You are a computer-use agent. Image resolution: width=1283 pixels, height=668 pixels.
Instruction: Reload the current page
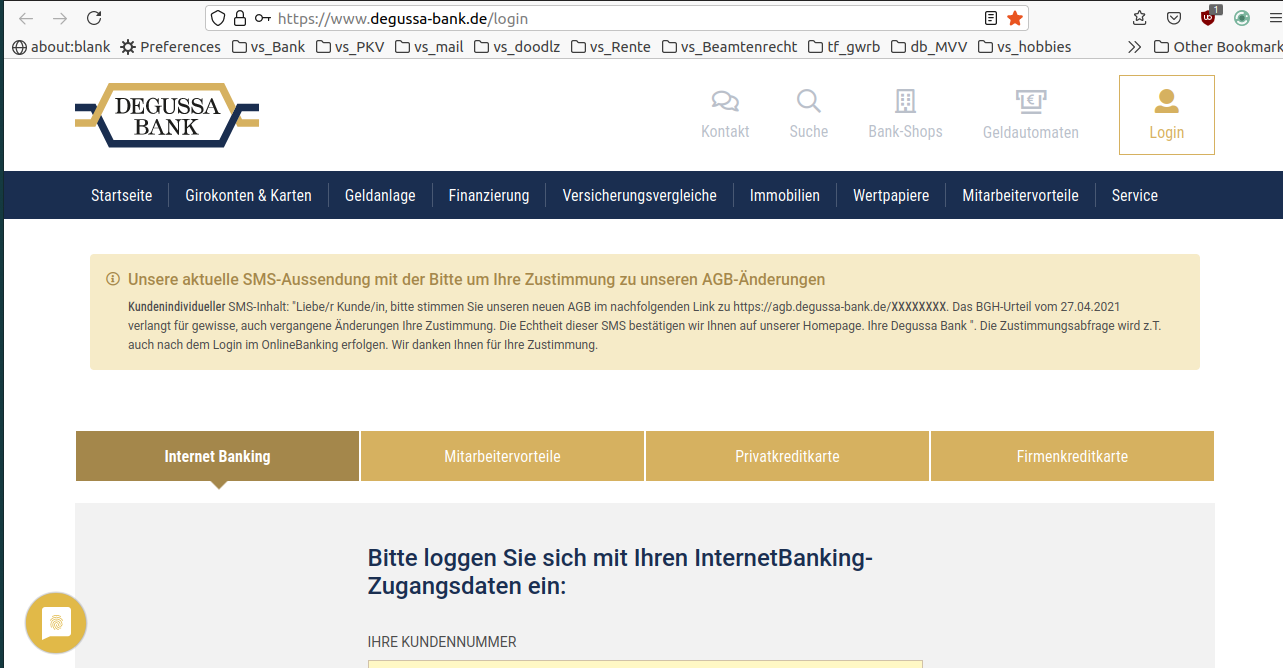pyautogui.click(x=94, y=18)
